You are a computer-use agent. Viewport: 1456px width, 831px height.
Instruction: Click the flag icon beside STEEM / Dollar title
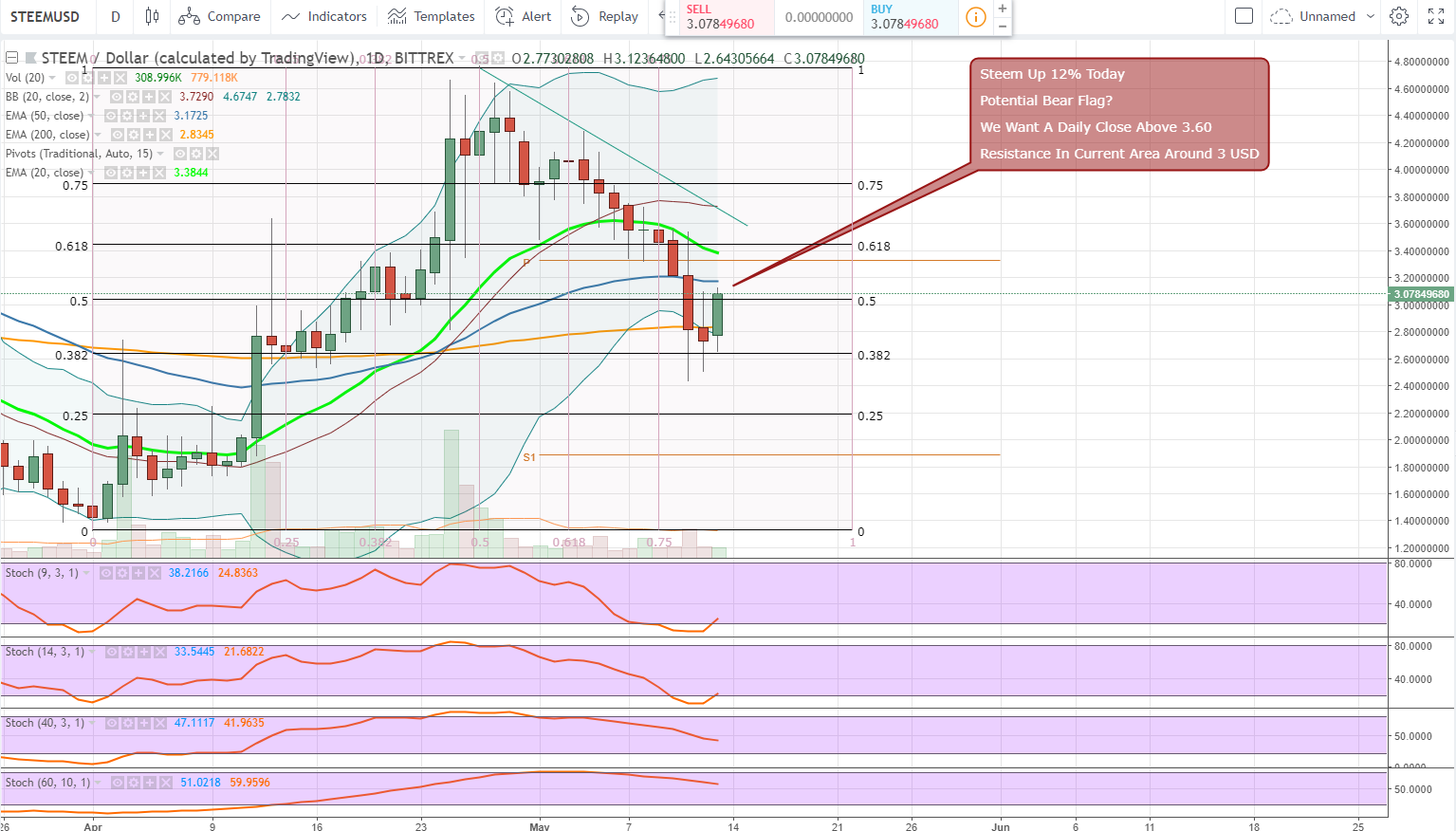pyautogui.click(x=30, y=58)
